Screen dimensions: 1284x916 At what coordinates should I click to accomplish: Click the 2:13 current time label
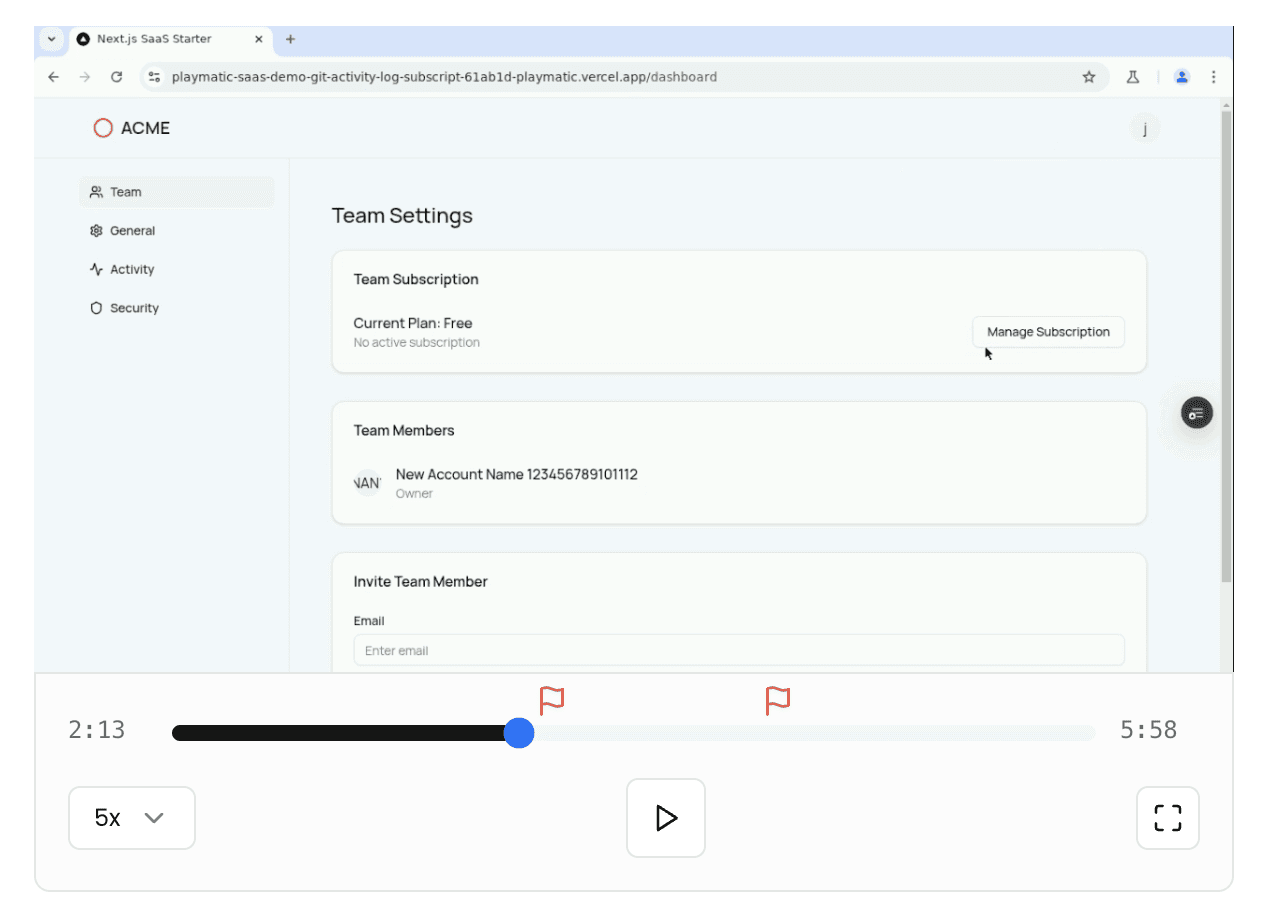pyautogui.click(x=97, y=730)
